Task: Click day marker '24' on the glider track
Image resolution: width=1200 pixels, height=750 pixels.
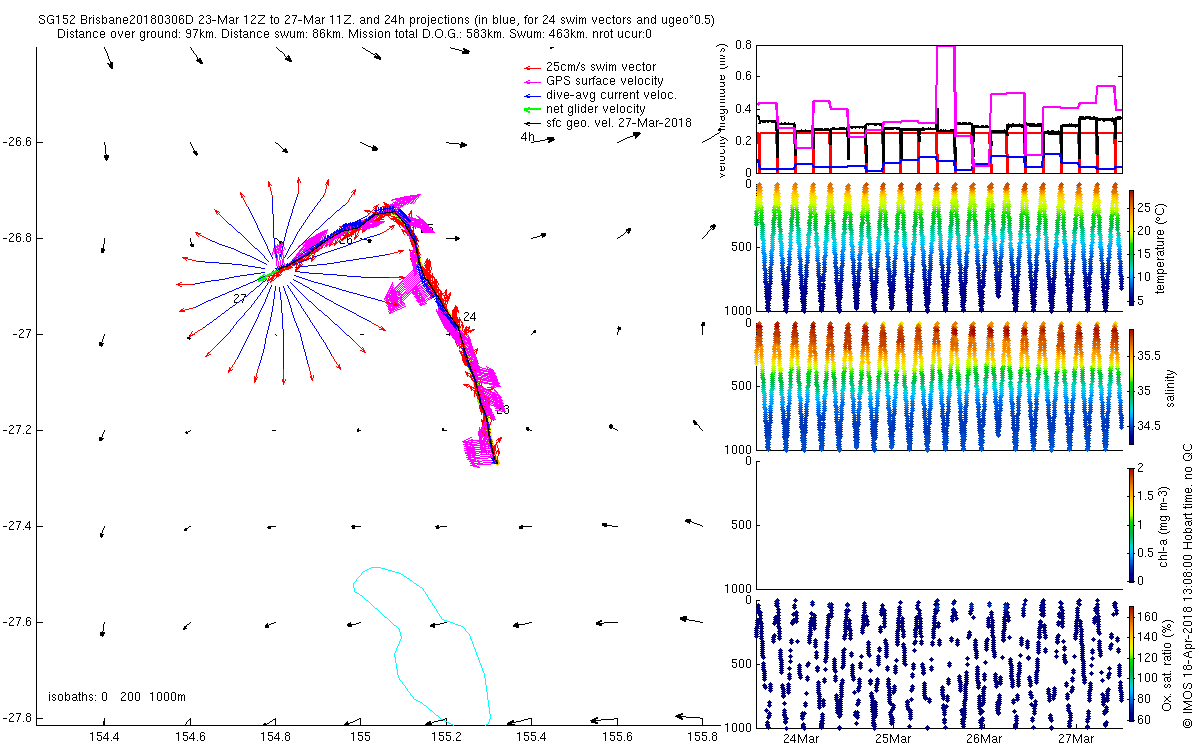Action: (470, 317)
